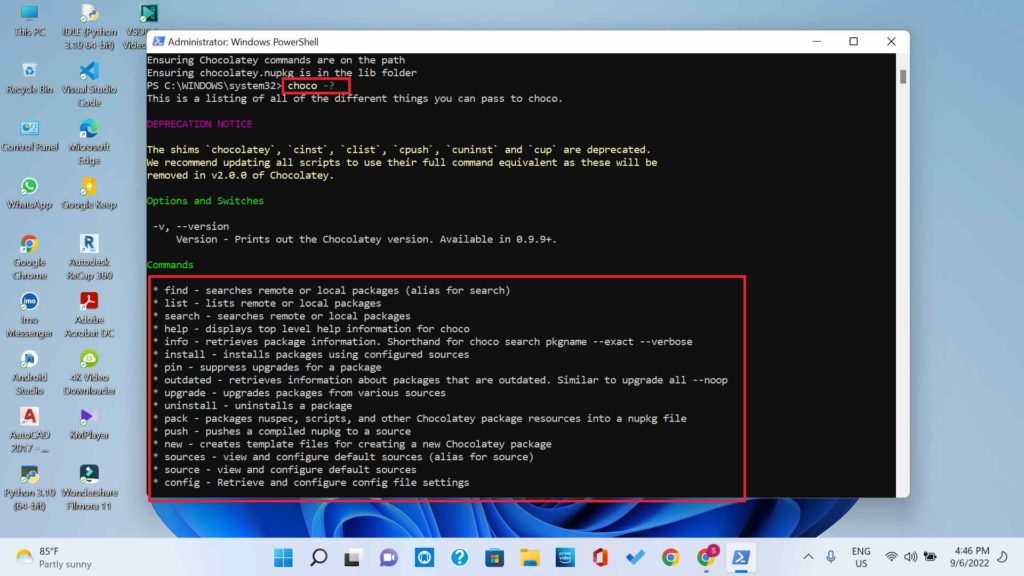Click the 'uninstall - uninstalls a package' line
This screenshot has height=576, width=1024.
click(x=252, y=406)
